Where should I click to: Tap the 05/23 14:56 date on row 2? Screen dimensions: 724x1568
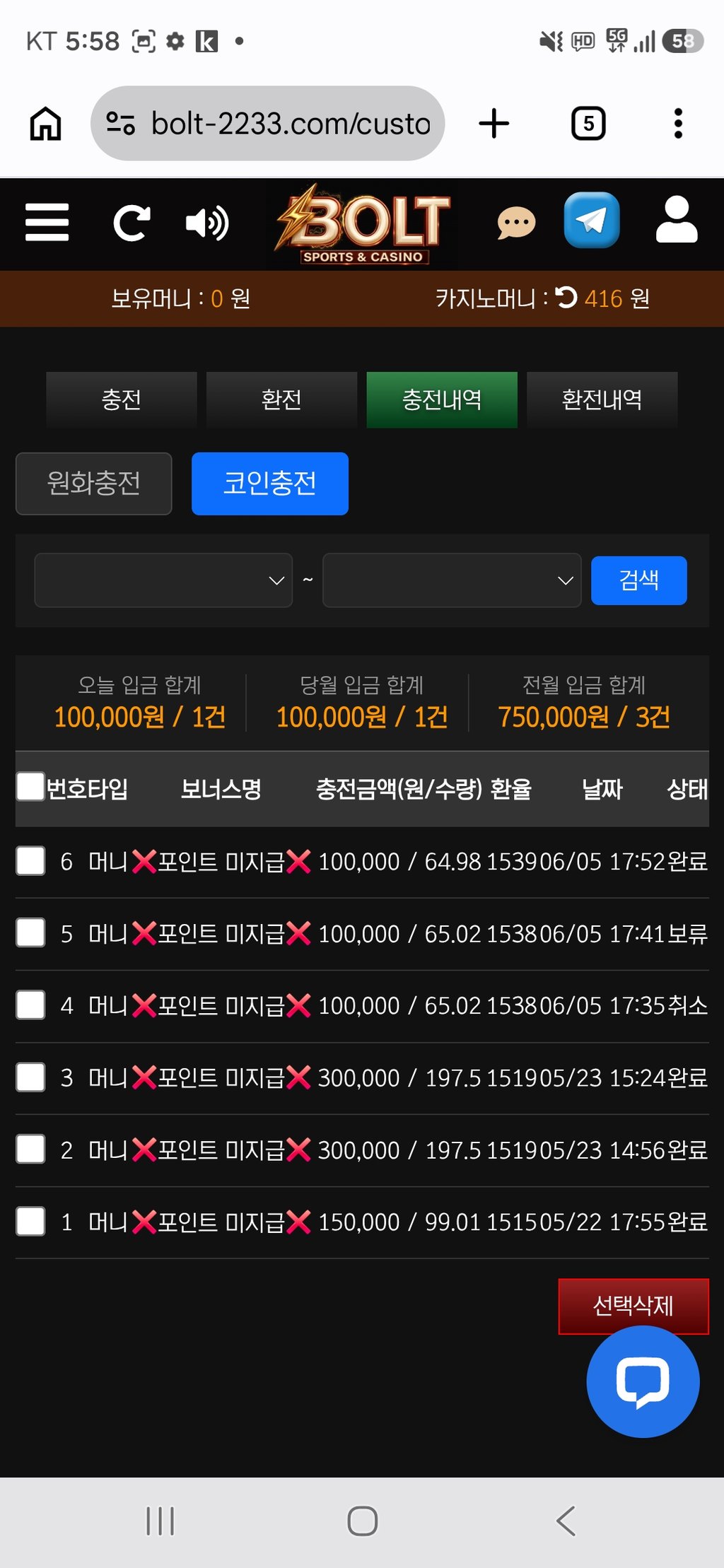[603, 1150]
